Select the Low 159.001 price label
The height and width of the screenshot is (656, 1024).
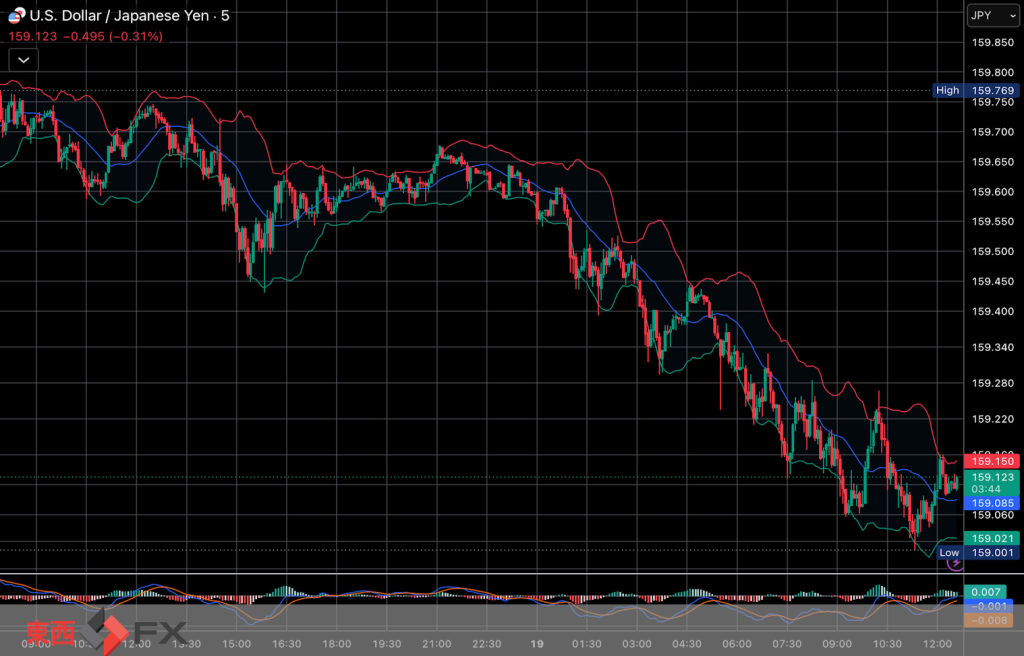coord(978,553)
